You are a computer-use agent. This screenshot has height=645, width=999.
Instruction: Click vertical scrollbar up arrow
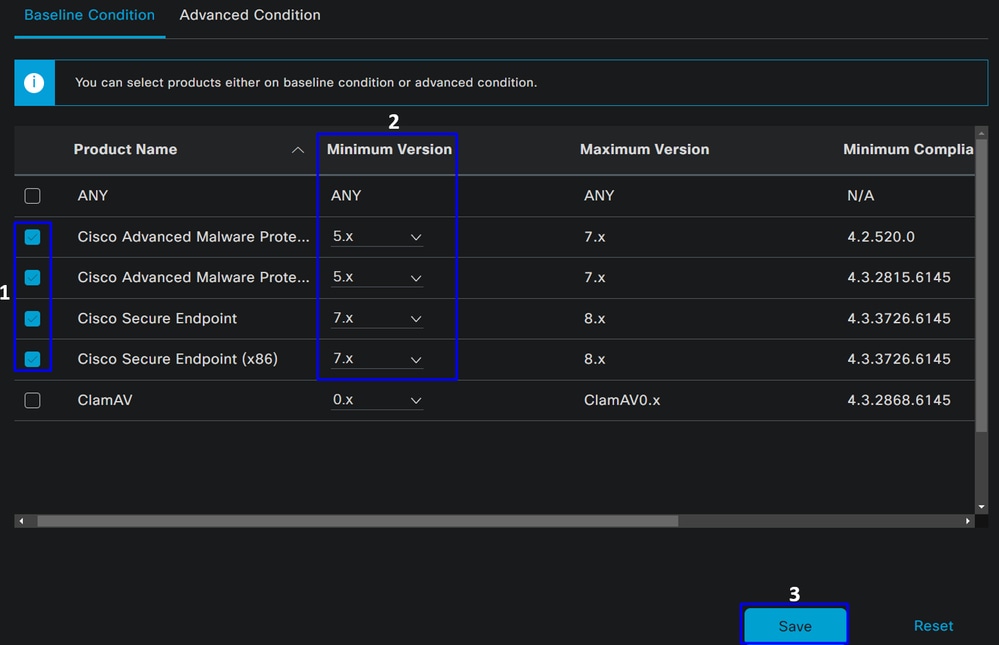click(981, 133)
